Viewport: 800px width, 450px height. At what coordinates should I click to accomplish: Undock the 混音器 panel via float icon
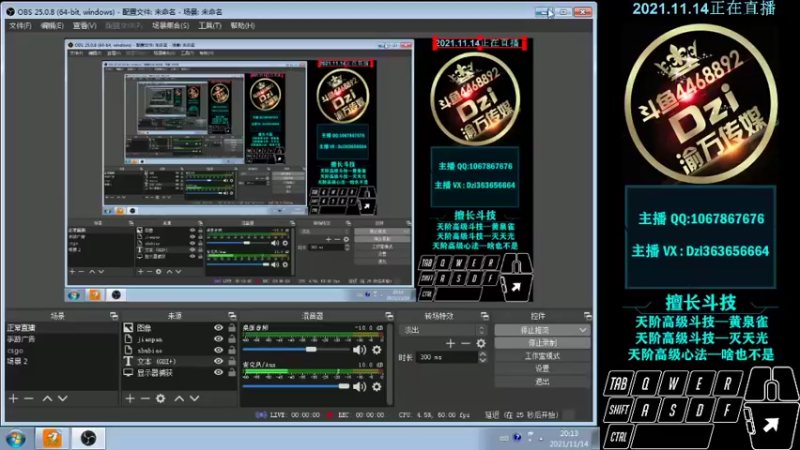pyautogui.click(x=389, y=316)
